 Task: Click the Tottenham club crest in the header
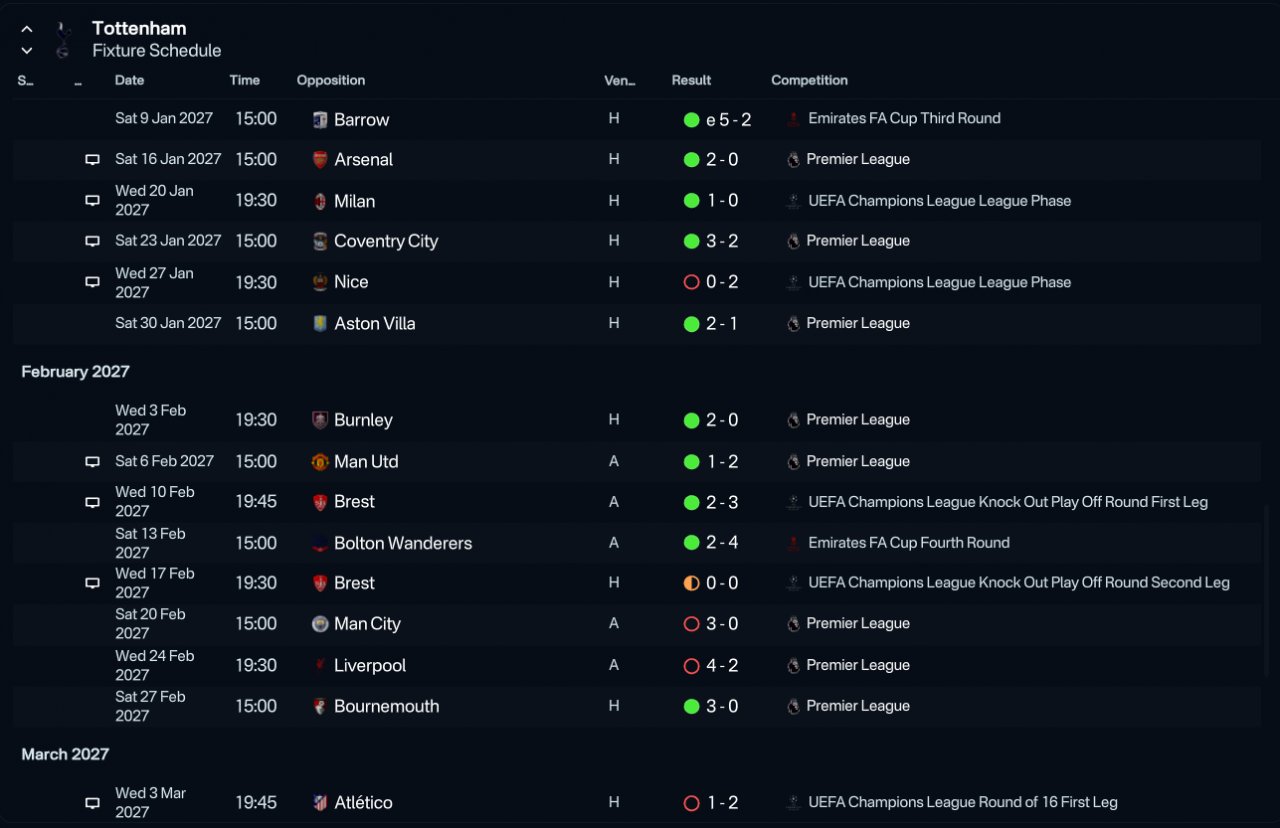point(63,39)
